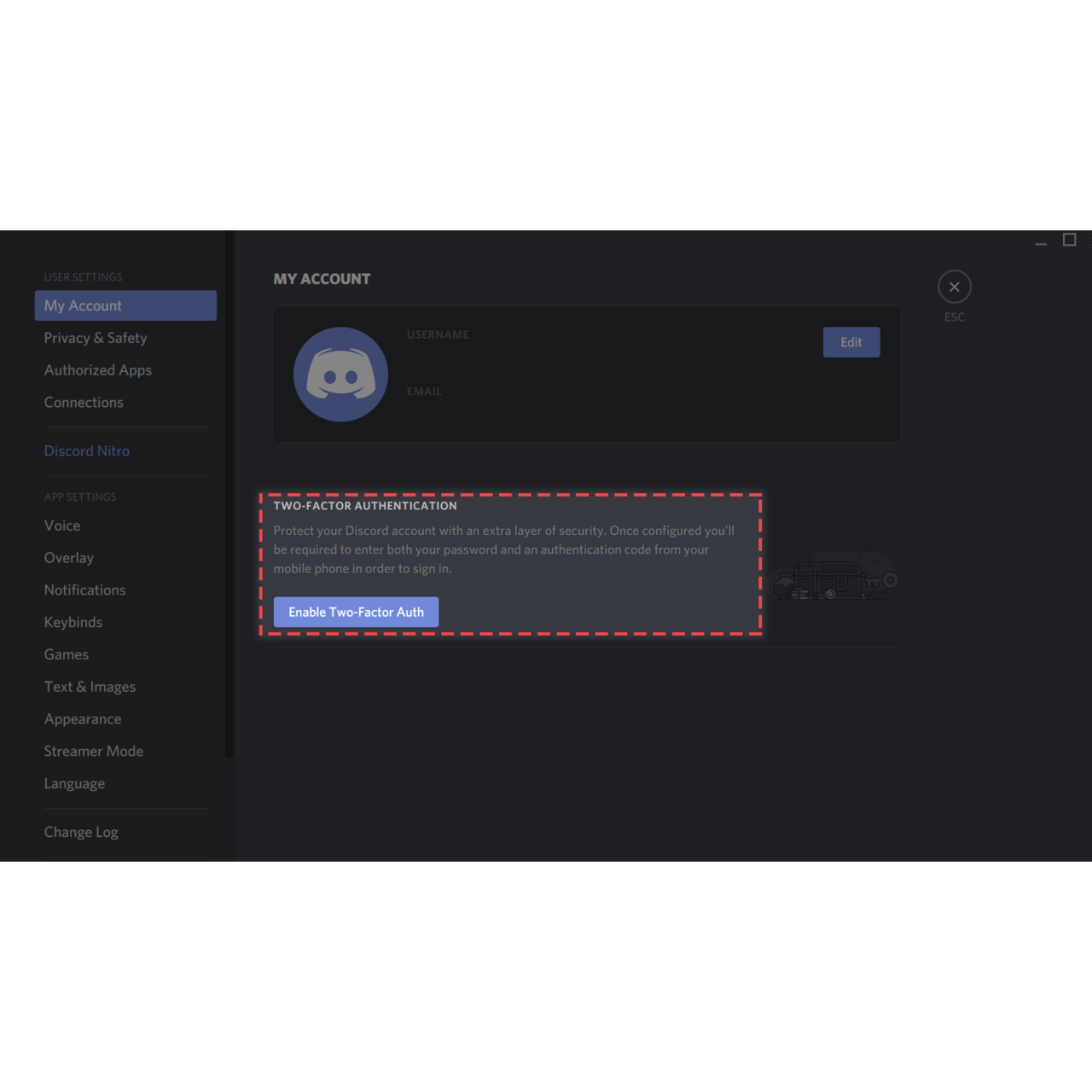Click the Edit button for account details
Screen dimensions: 1092x1092
coord(851,341)
